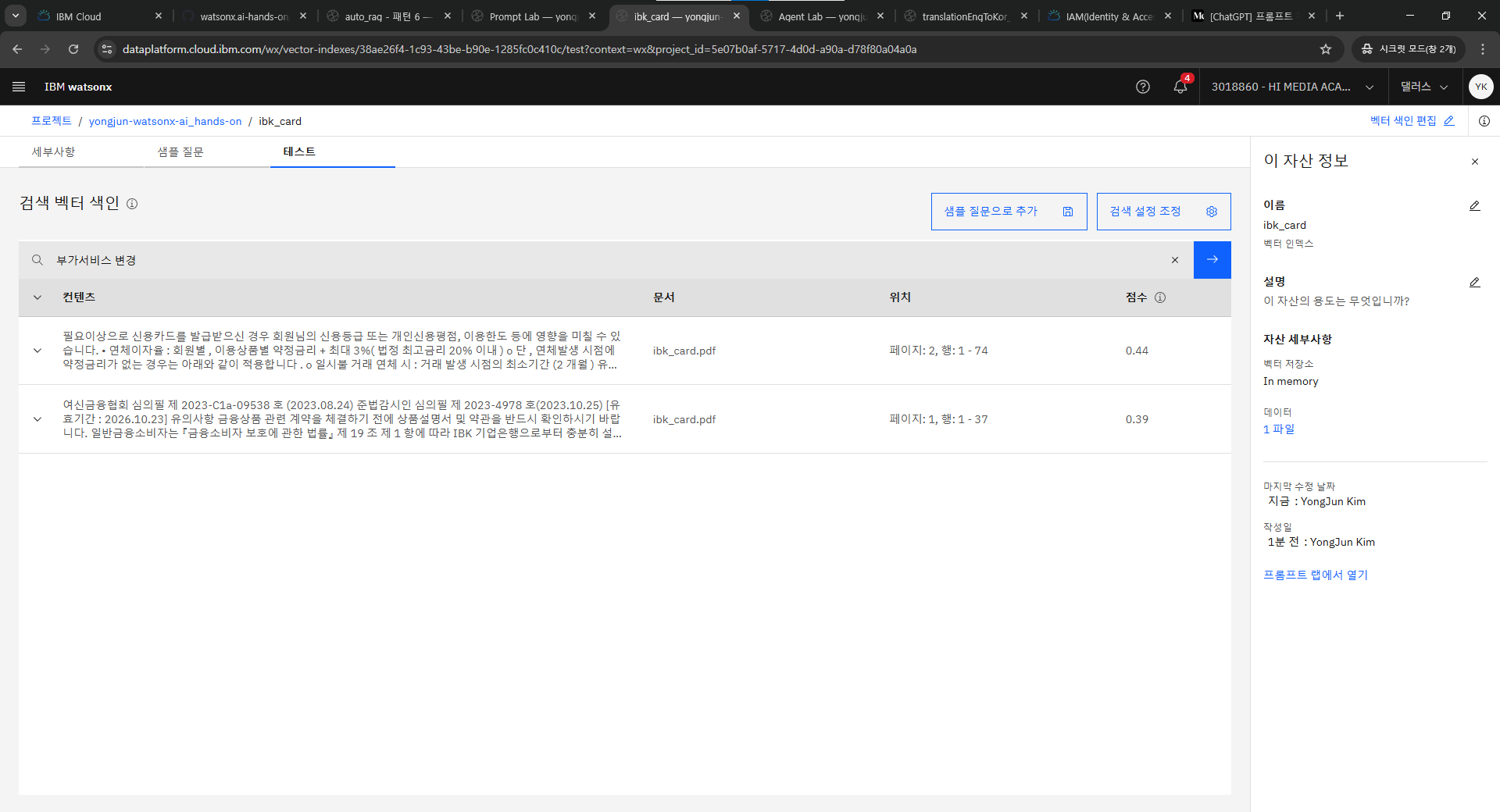The width and height of the screenshot is (1500, 812).
Task: Close the ibk_card browser tab
Action: pos(737,16)
